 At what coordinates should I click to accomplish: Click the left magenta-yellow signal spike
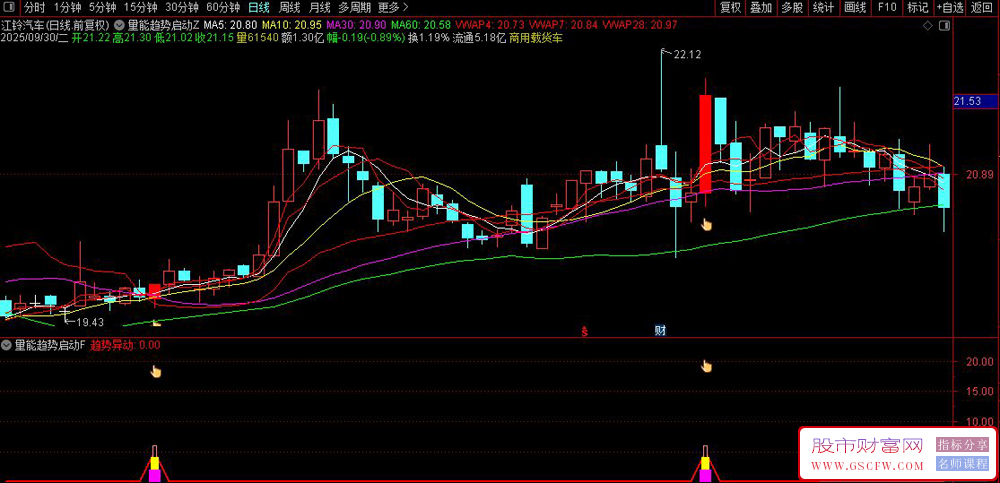pyautogui.click(x=155, y=465)
